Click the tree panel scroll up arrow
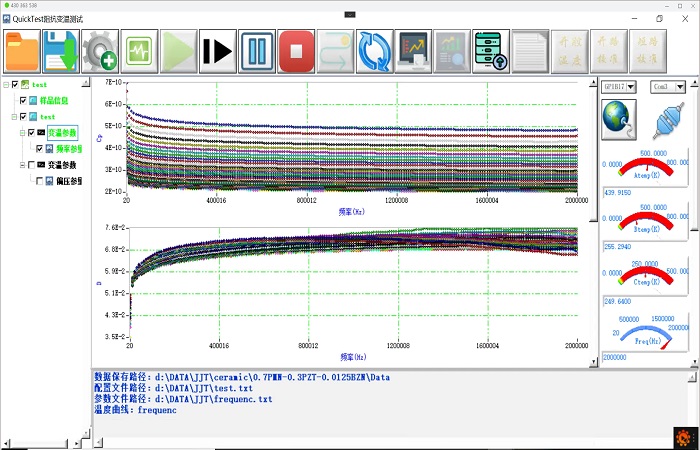 click(x=86, y=83)
